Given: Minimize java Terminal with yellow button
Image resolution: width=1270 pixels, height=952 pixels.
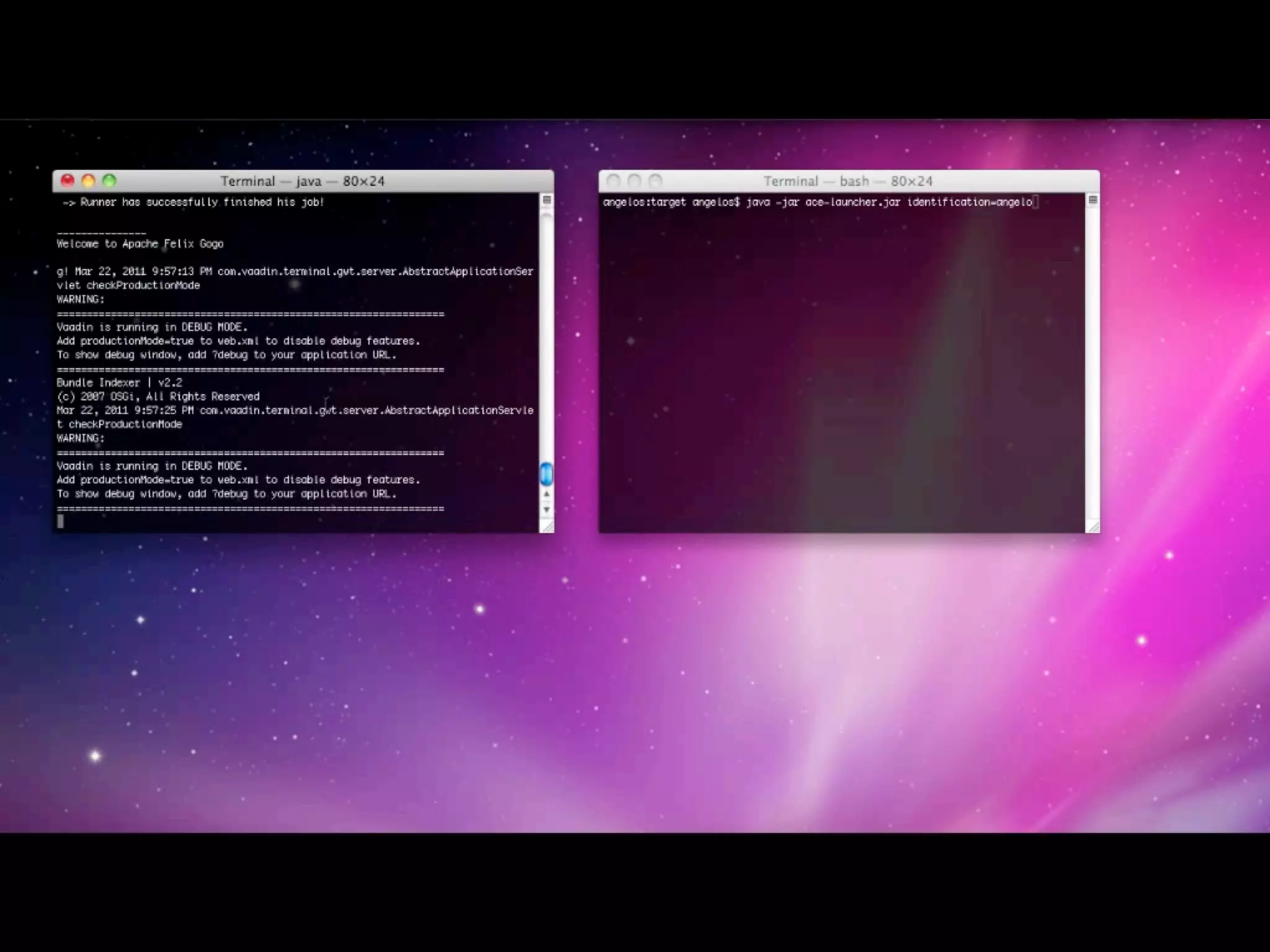Looking at the screenshot, I should pyautogui.click(x=89, y=181).
